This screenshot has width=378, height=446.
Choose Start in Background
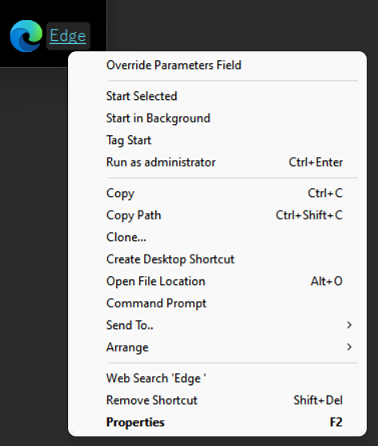click(217, 118)
